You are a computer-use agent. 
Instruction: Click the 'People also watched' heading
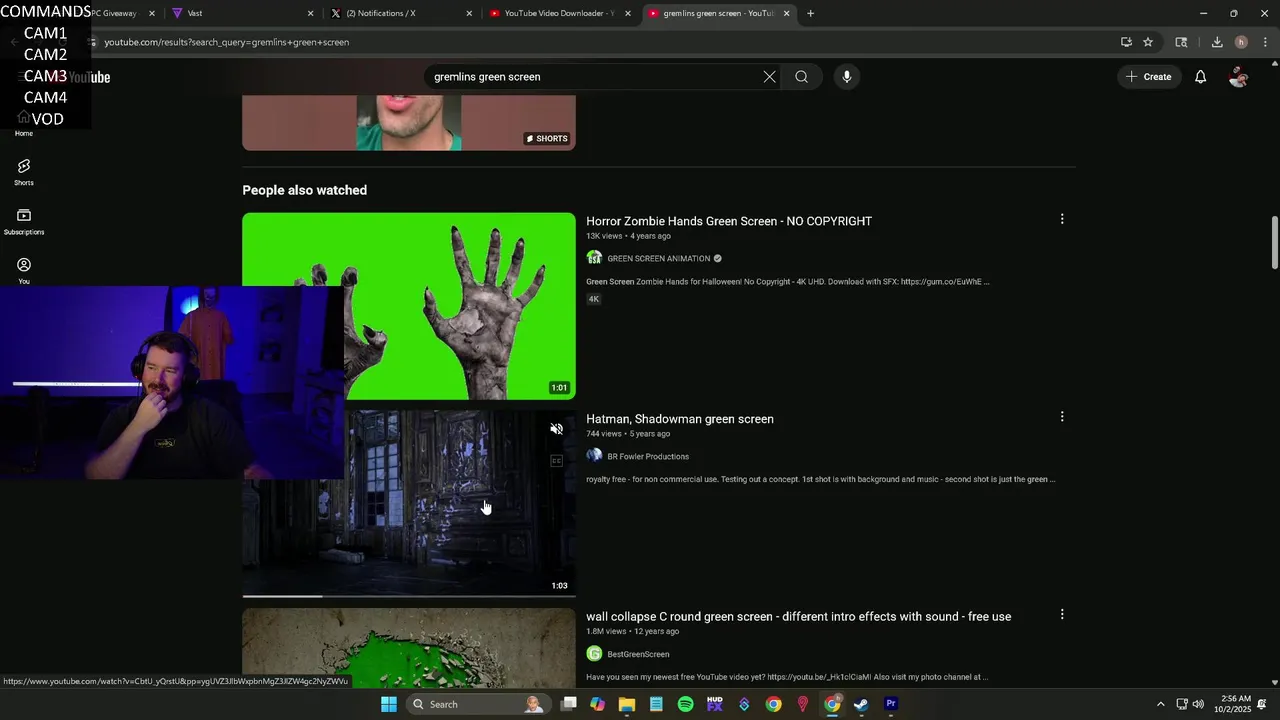tap(304, 190)
